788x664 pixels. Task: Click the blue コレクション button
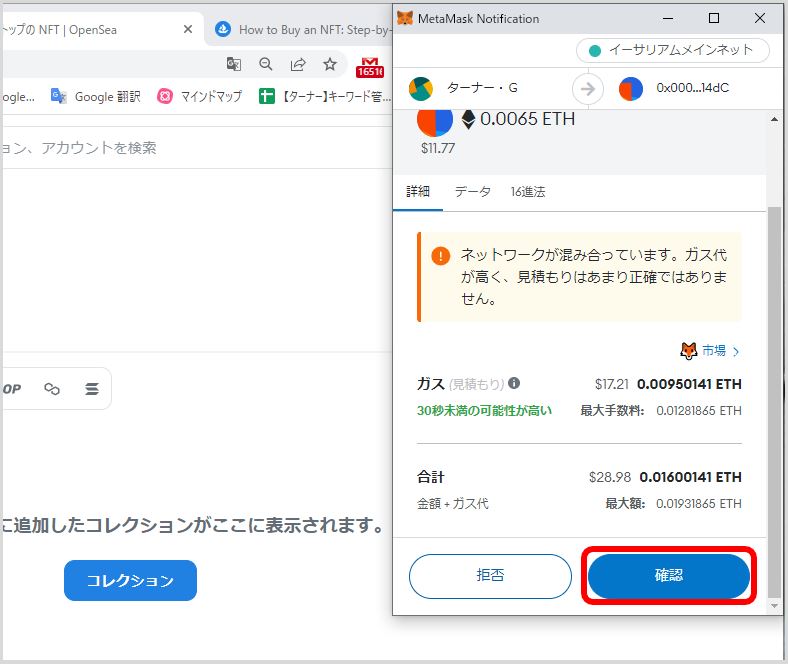(x=130, y=581)
